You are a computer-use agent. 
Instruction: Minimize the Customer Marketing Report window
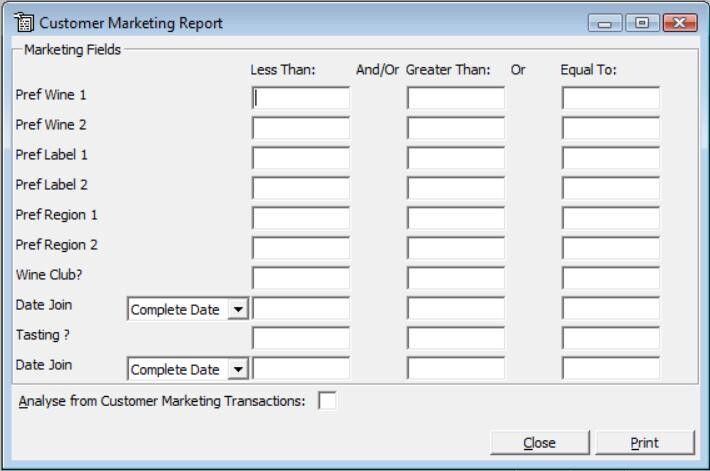(605, 23)
